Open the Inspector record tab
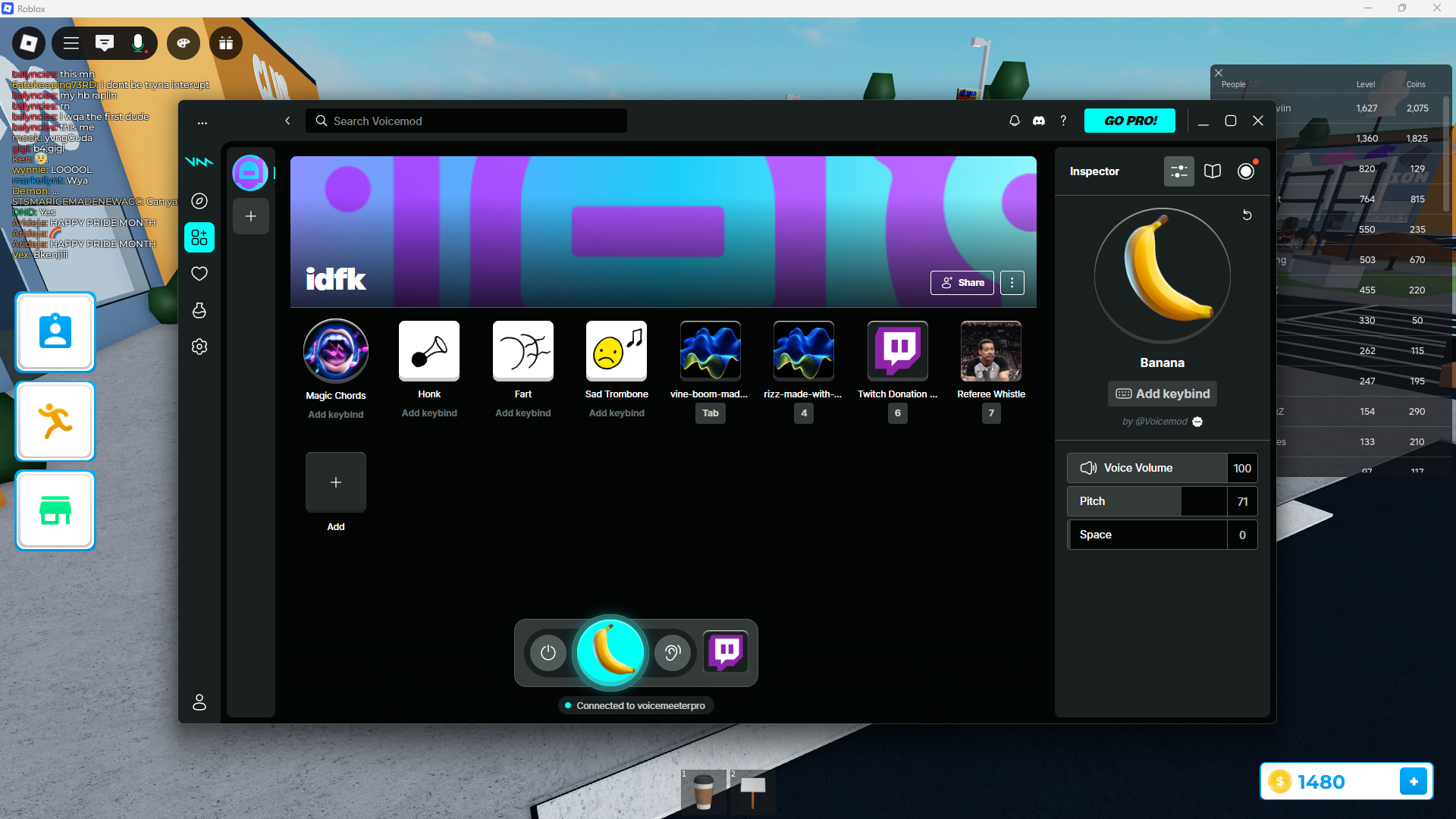Screen dimensions: 1456x819 1246,171
